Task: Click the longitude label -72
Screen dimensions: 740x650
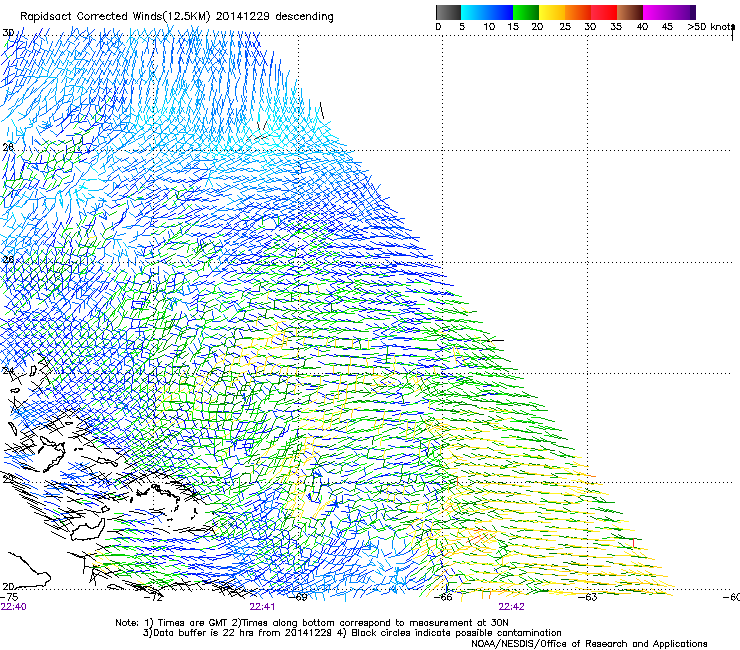Action: 153,597
